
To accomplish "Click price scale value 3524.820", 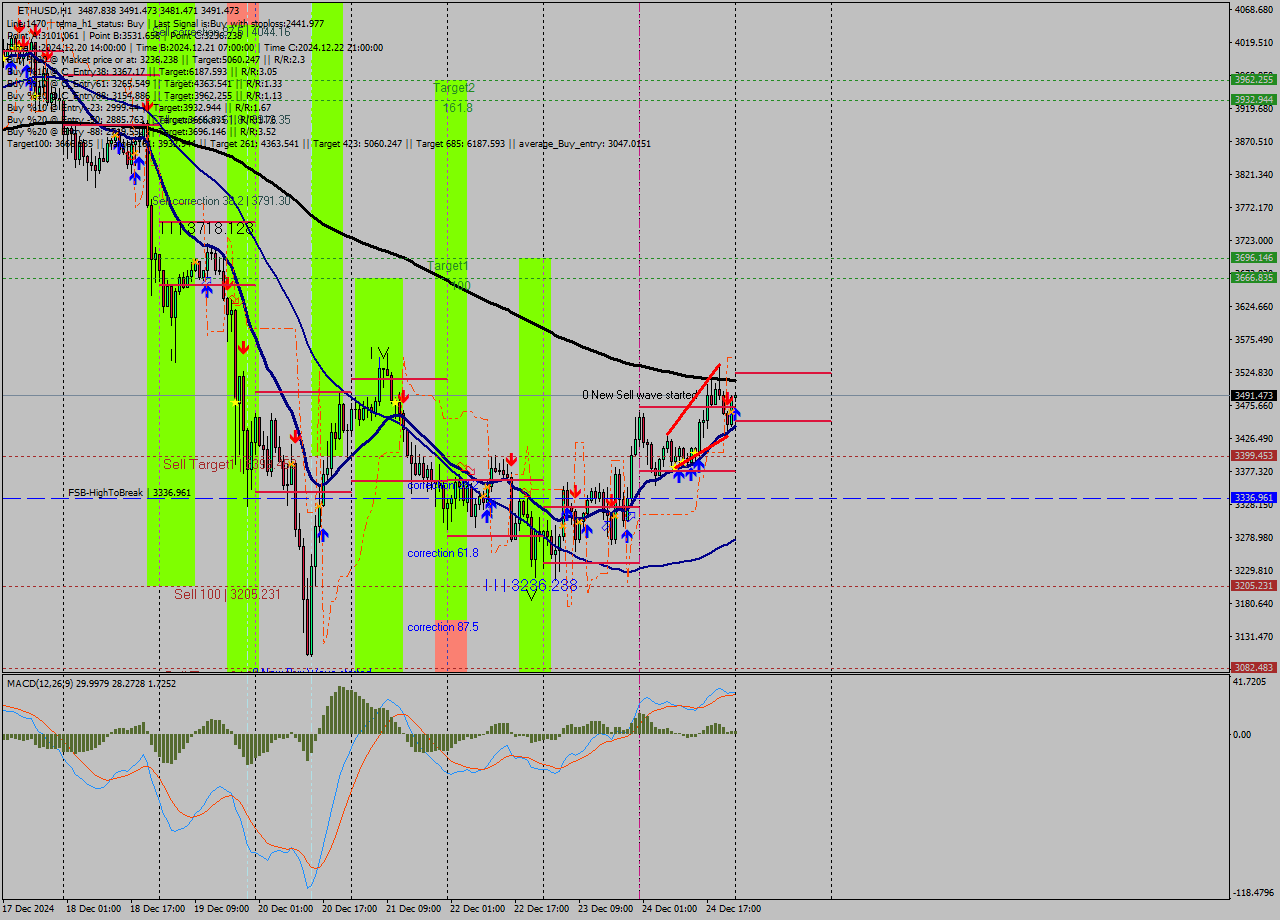I will coord(1253,373).
